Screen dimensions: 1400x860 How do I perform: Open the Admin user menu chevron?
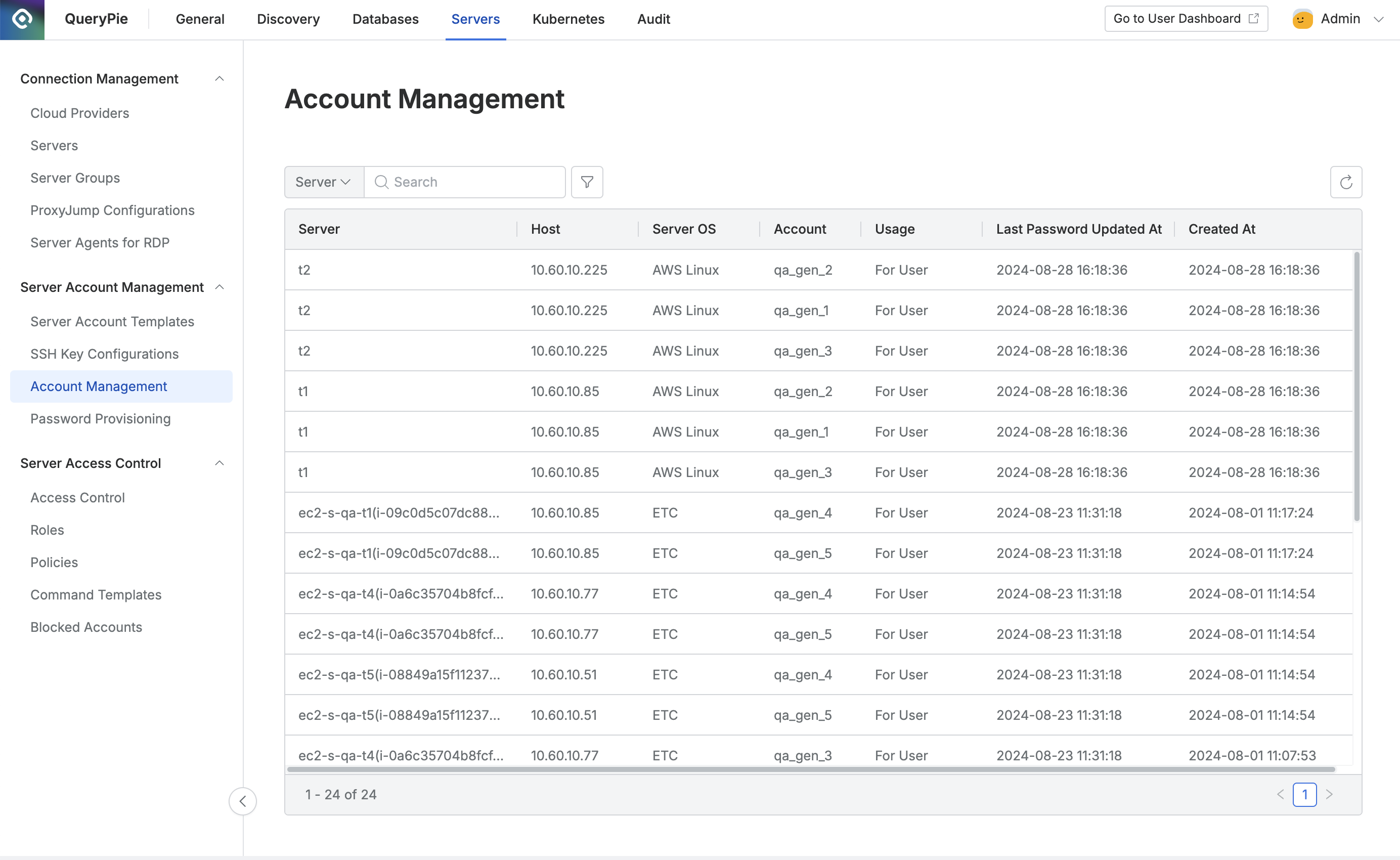coord(1378,19)
